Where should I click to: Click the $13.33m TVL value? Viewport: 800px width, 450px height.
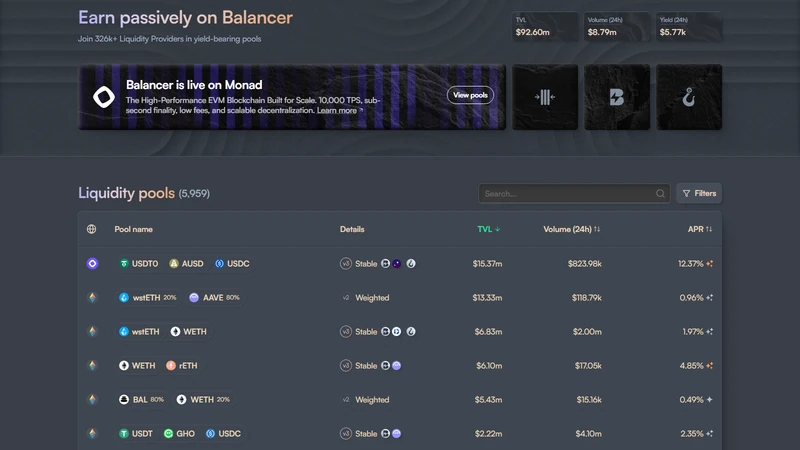click(x=487, y=297)
